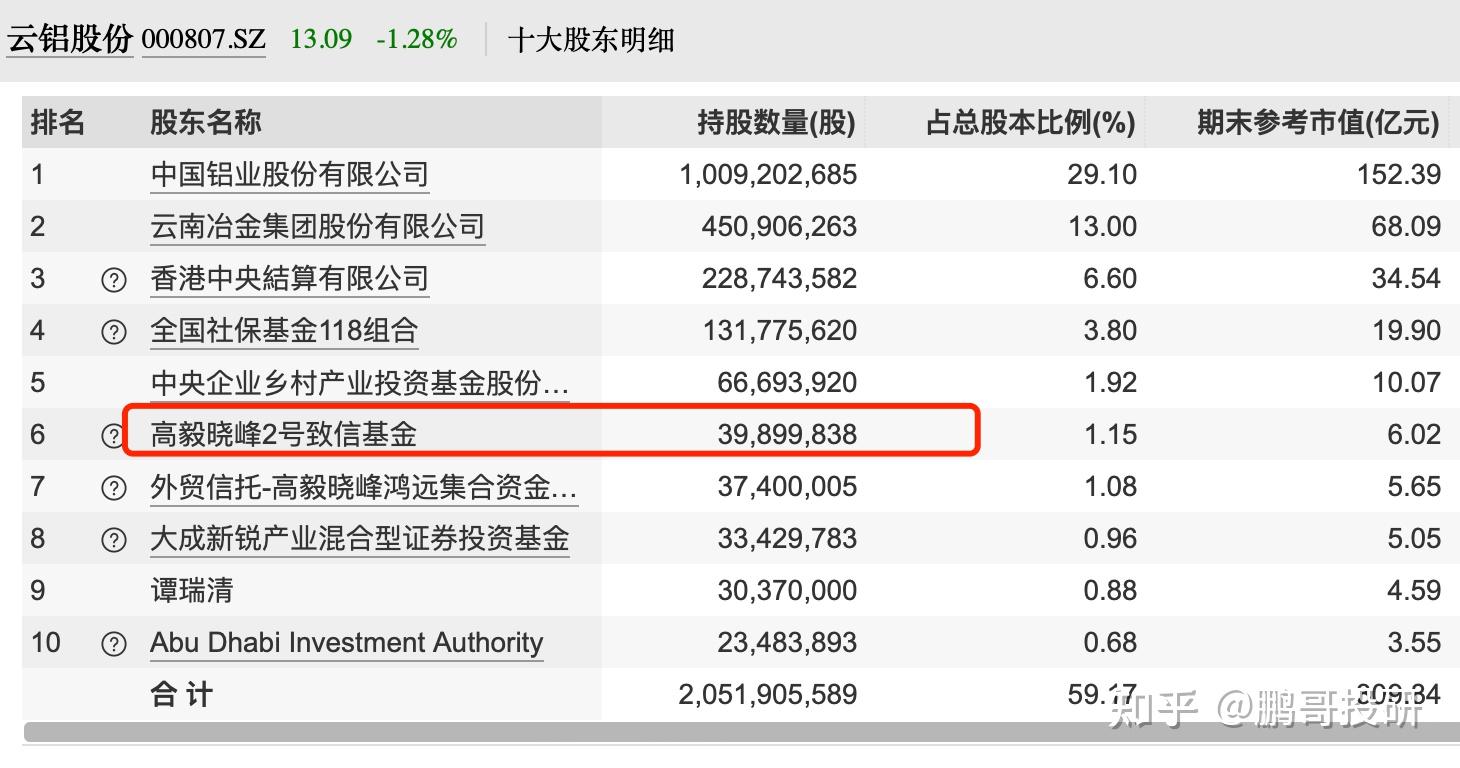The width and height of the screenshot is (1460, 768).
Task: Open shareholder Abu Dhabi Investment Authority
Action: (347, 643)
